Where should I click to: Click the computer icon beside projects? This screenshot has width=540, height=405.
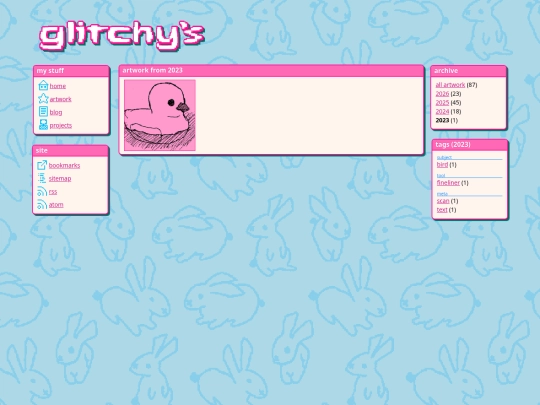pos(43,125)
